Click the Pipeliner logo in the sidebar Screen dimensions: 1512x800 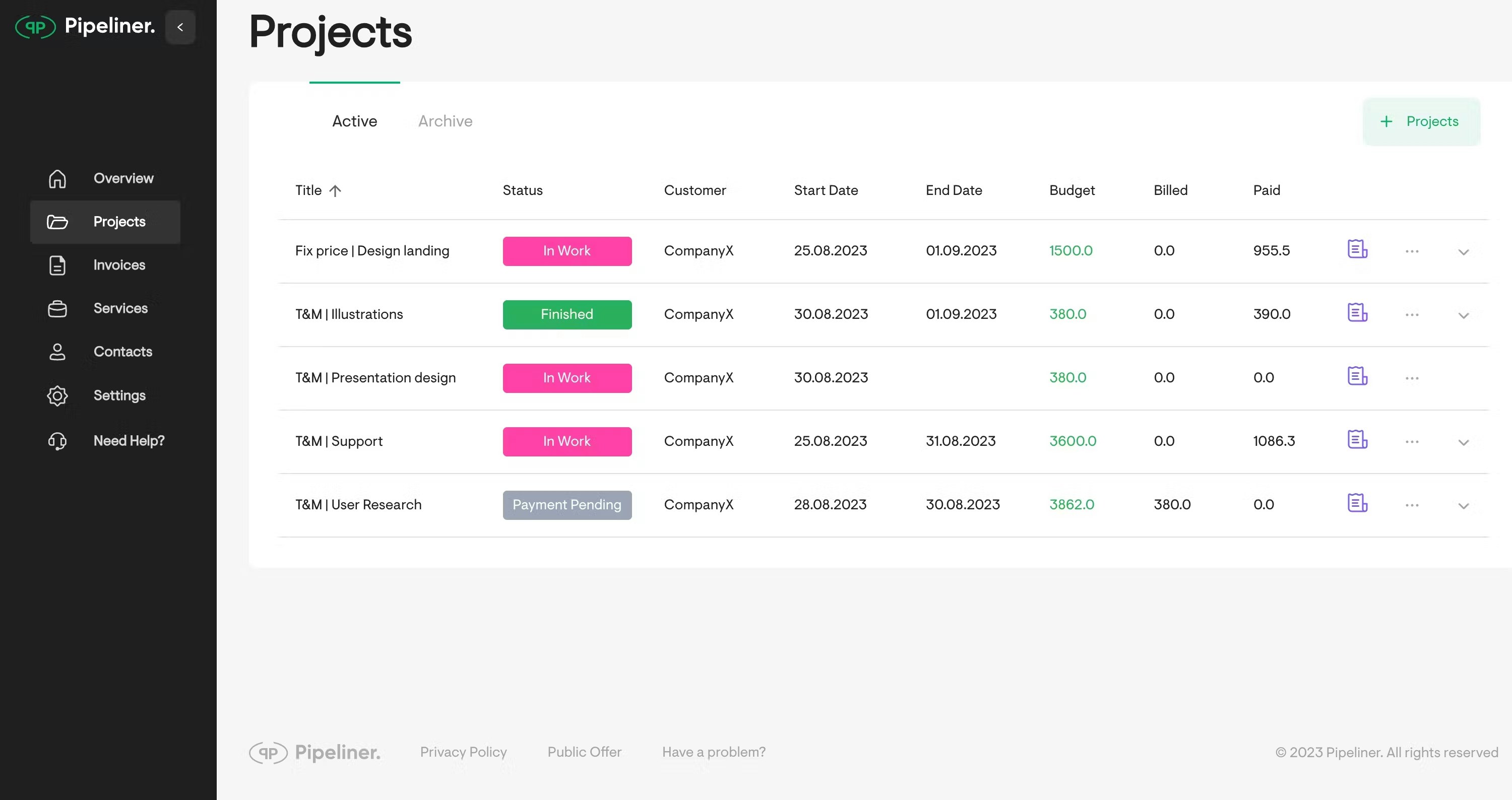(x=85, y=26)
